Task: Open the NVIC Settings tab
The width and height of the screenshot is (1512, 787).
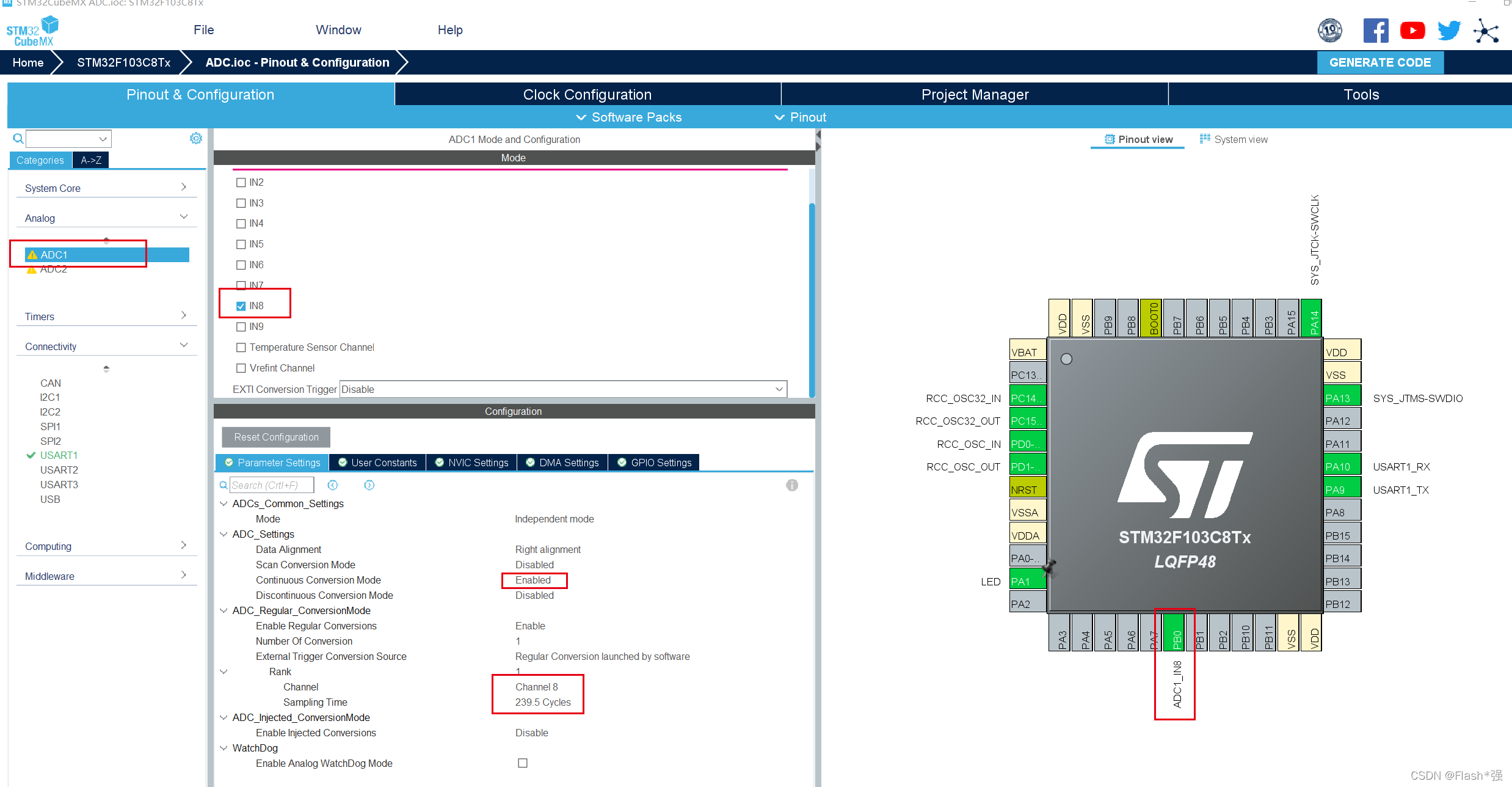Action: pyautogui.click(x=471, y=463)
